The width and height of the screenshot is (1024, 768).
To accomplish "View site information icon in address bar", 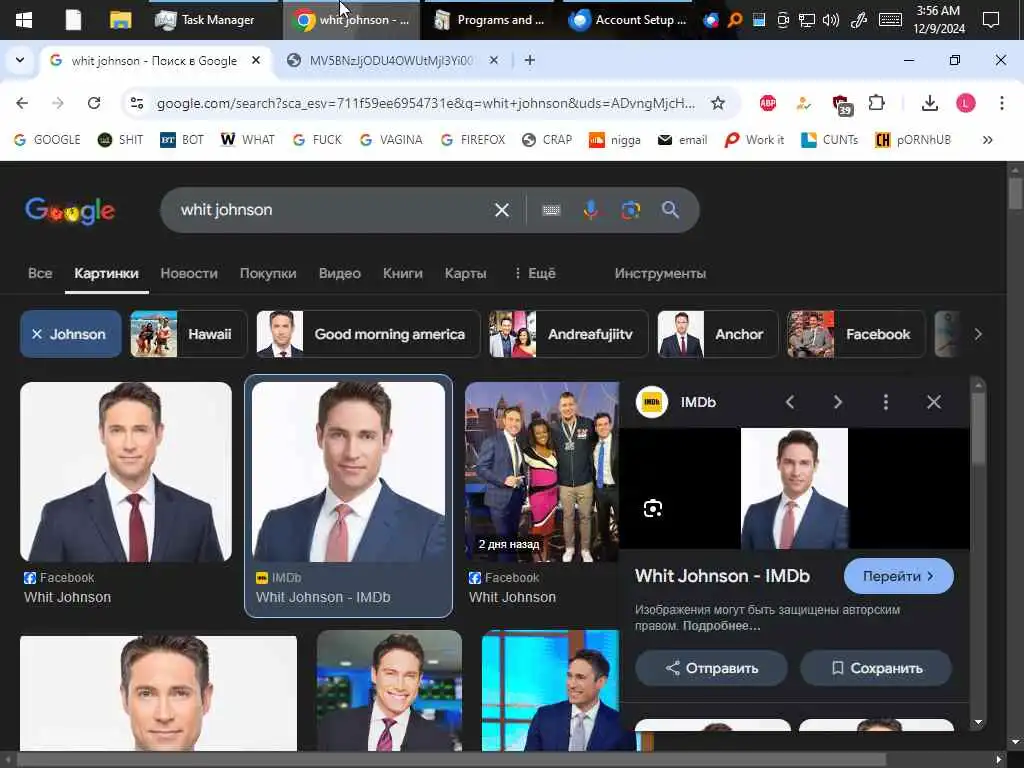I will [x=136, y=103].
